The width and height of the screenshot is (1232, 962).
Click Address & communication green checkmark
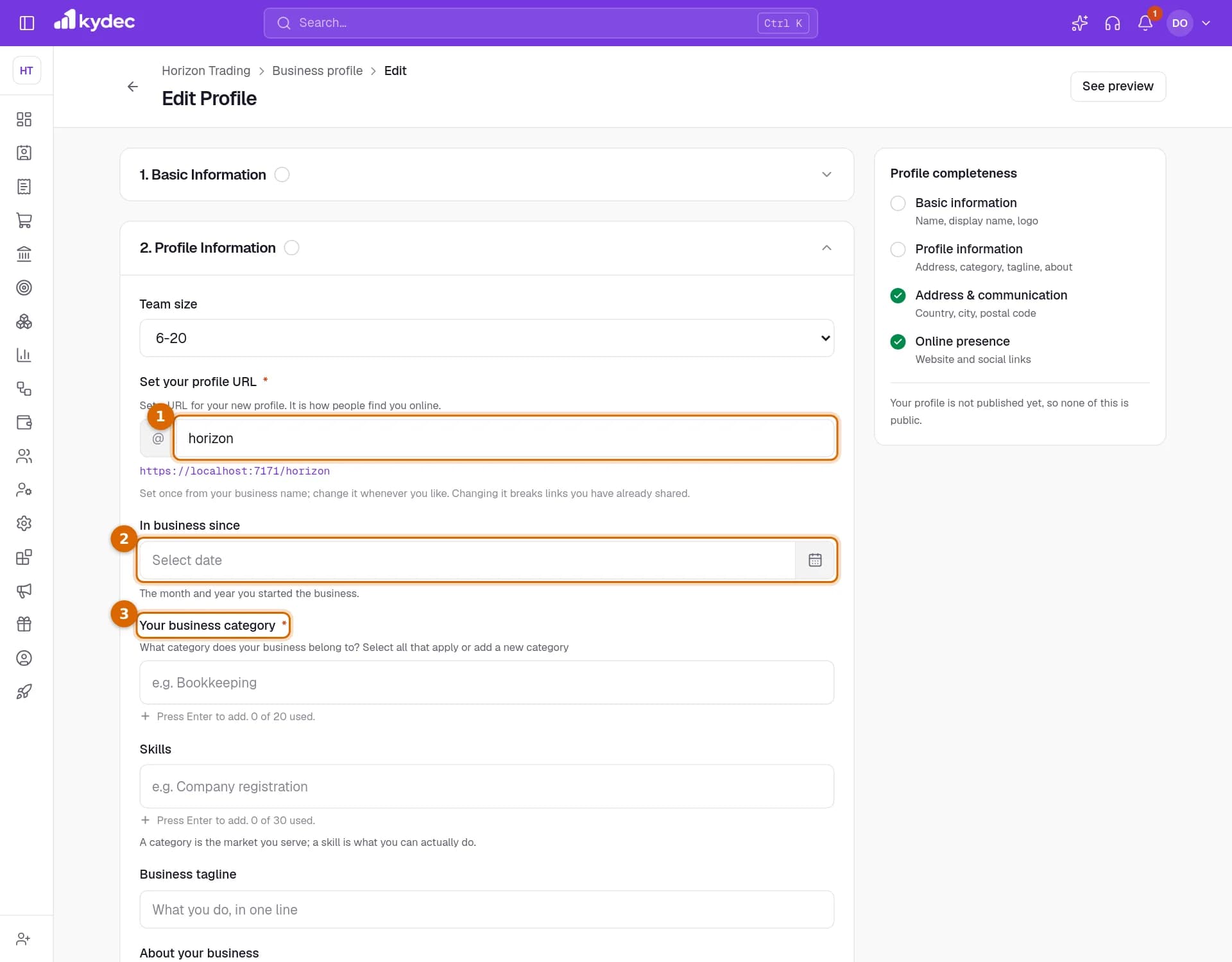click(x=898, y=296)
